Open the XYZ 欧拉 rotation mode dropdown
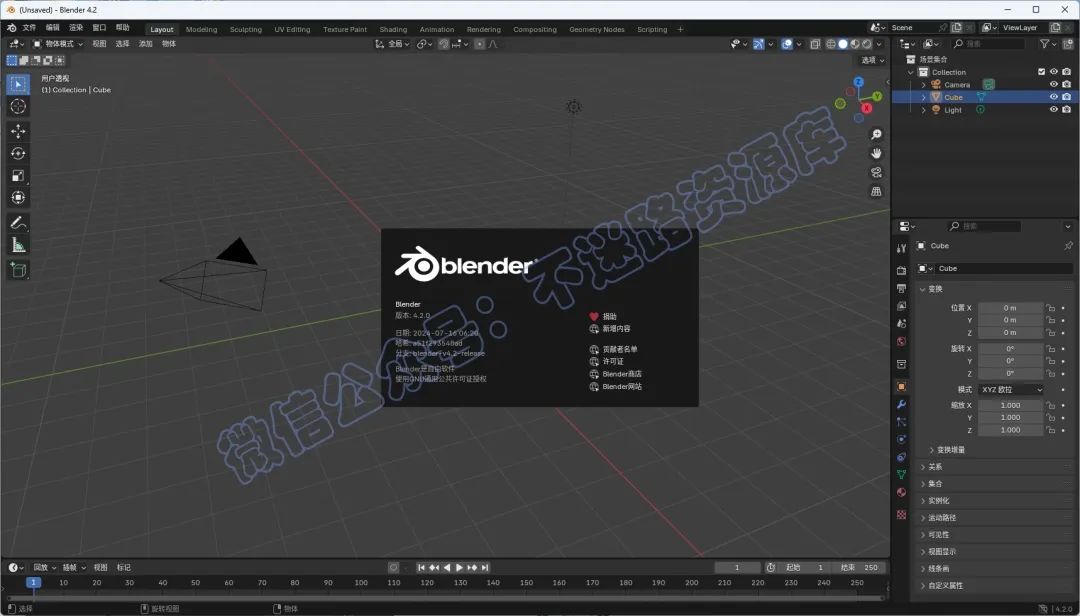The height and width of the screenshot is (616, 1080). (x=1011, y=390)
